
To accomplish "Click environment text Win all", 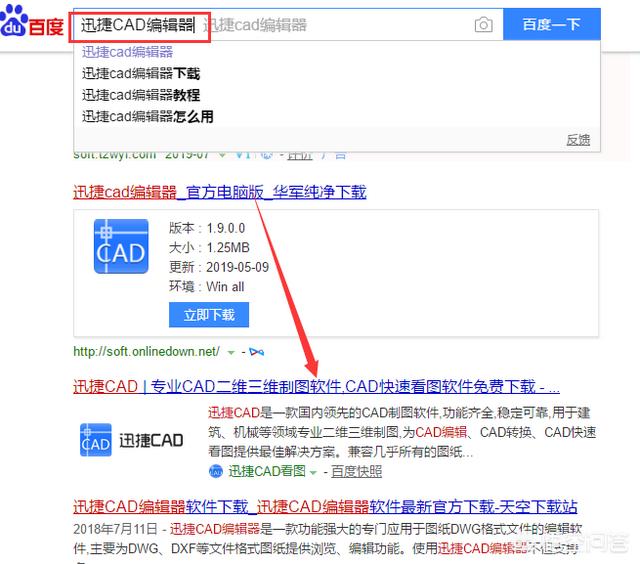I will click(x=225, y=286).
